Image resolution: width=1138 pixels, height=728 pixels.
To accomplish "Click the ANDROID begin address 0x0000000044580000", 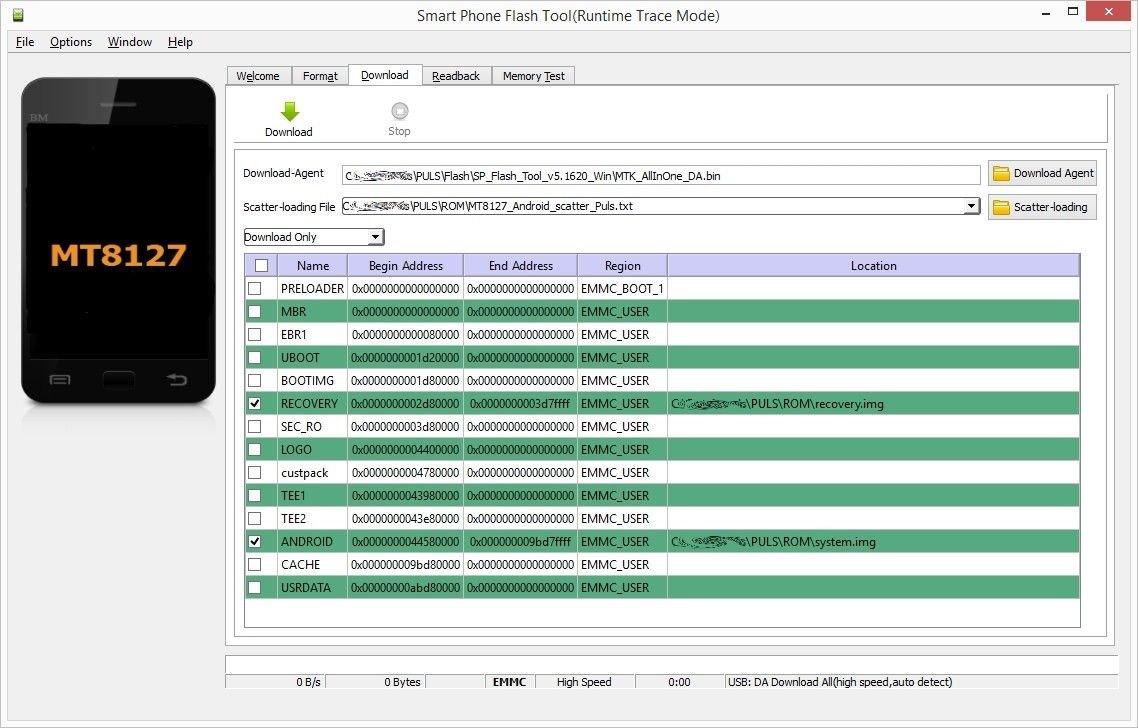I will 406,541.
